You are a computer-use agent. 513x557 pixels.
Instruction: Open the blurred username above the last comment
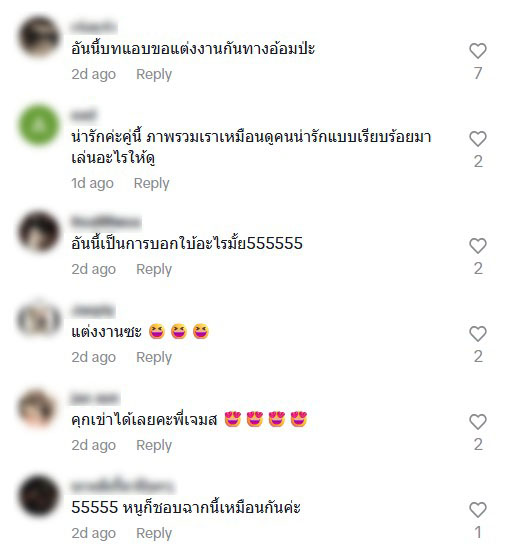point(123,485)
